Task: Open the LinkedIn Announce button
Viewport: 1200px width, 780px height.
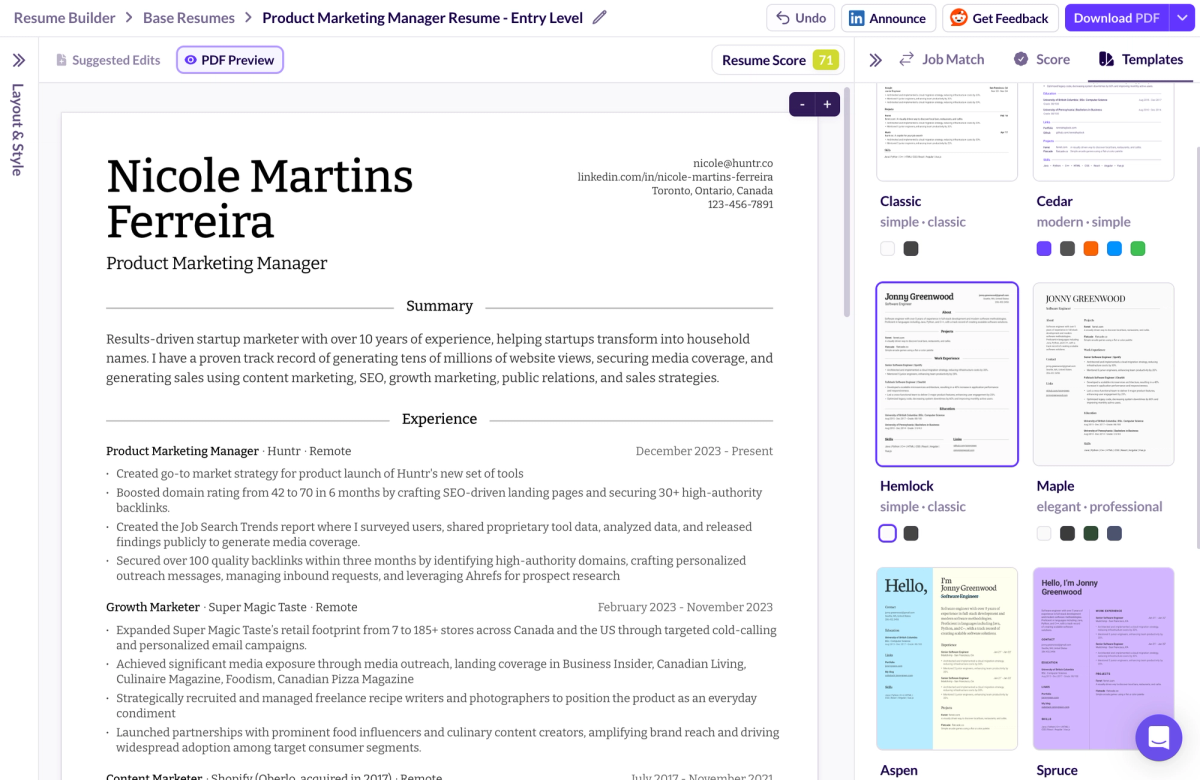Action: tap(888, 18)
